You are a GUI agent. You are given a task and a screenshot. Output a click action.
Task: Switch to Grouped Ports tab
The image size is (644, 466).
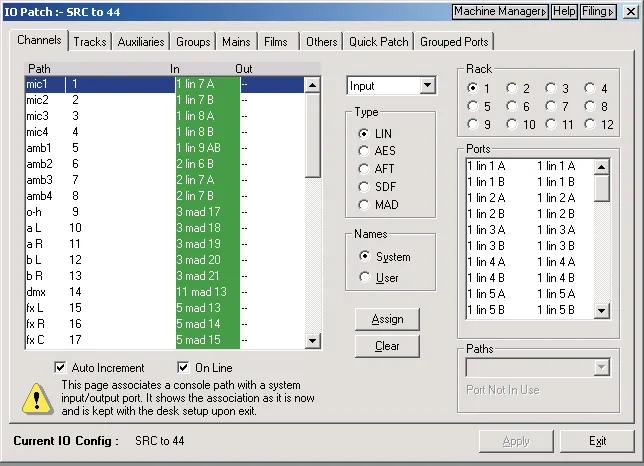point(454,41)
